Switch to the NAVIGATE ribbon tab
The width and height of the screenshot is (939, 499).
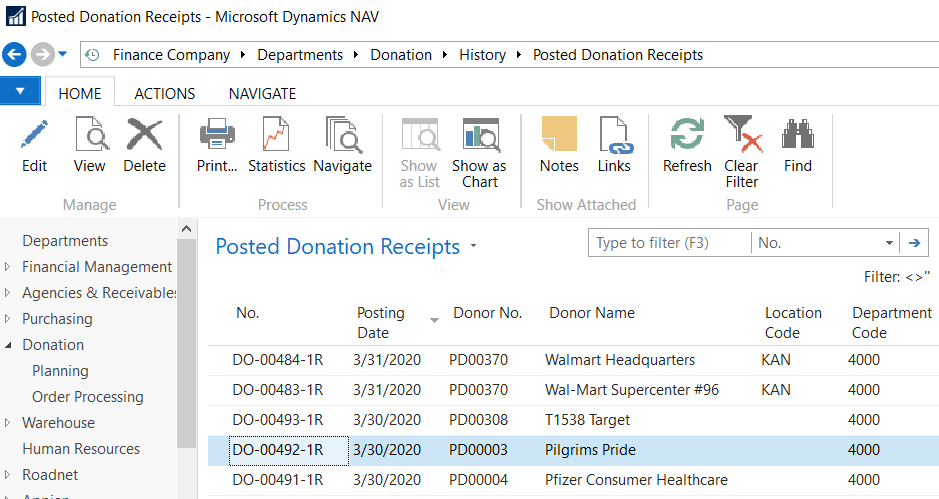(x=262, y=93)
